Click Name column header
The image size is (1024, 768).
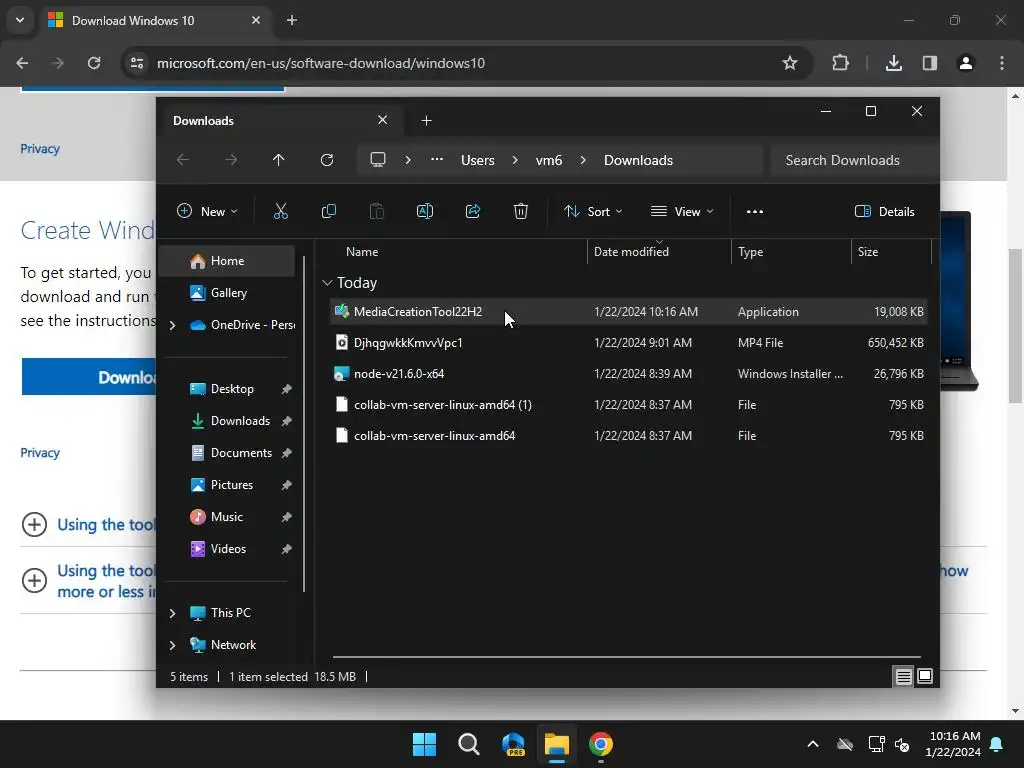tap(457, 252)
